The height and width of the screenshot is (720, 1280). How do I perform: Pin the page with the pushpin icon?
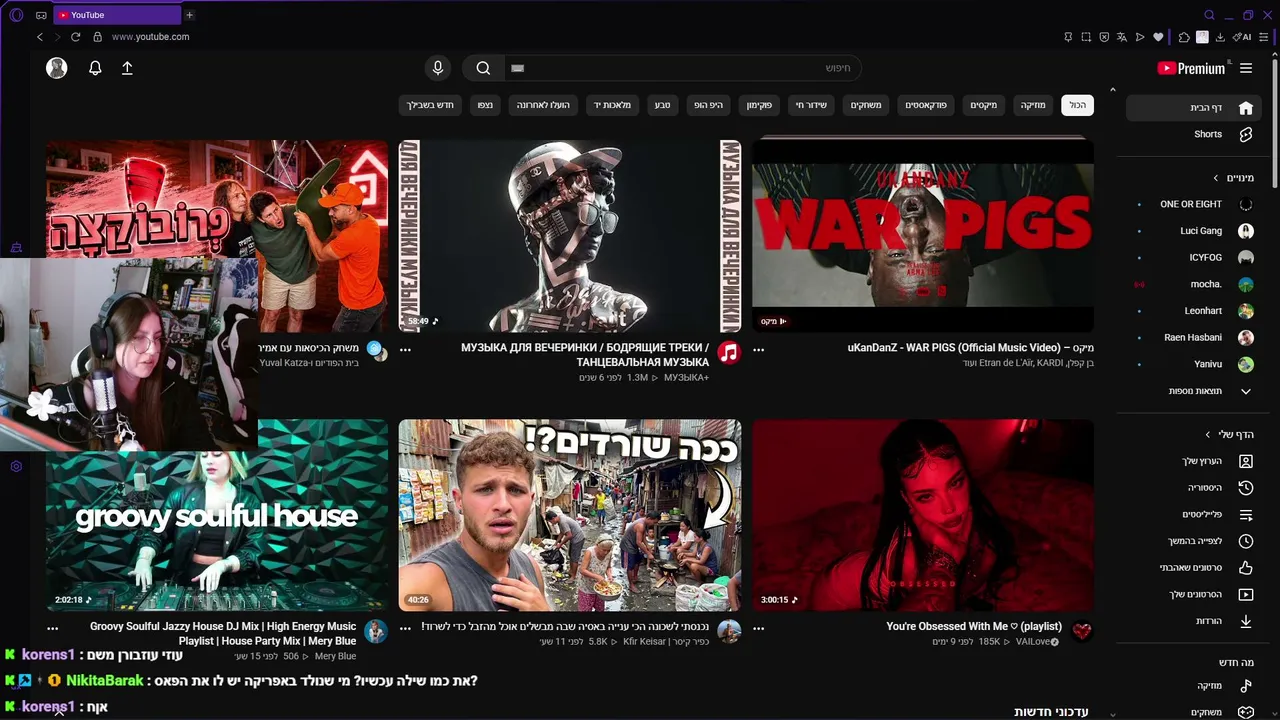click(1068, 37)
